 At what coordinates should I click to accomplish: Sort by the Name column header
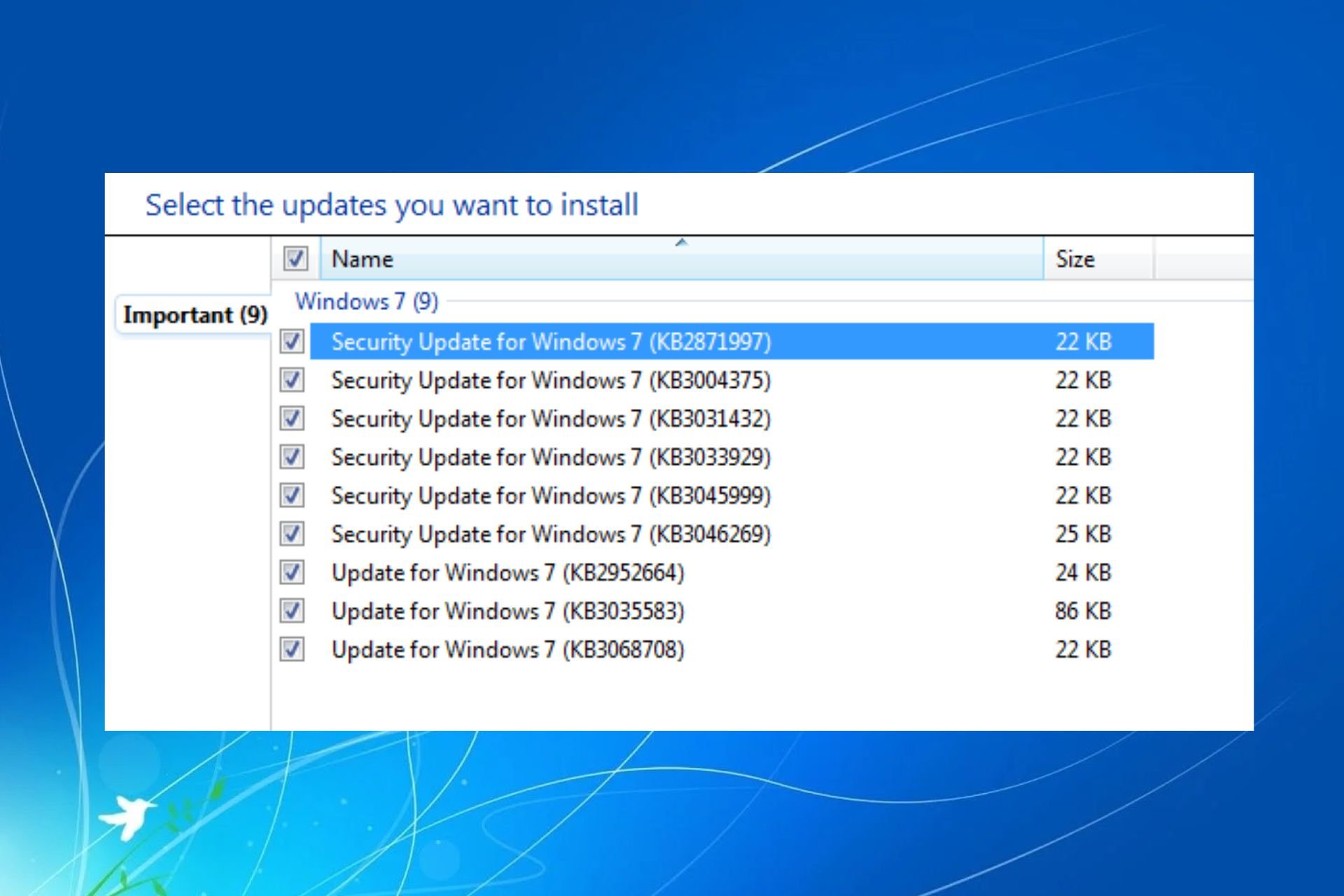(x=682, y=258)
